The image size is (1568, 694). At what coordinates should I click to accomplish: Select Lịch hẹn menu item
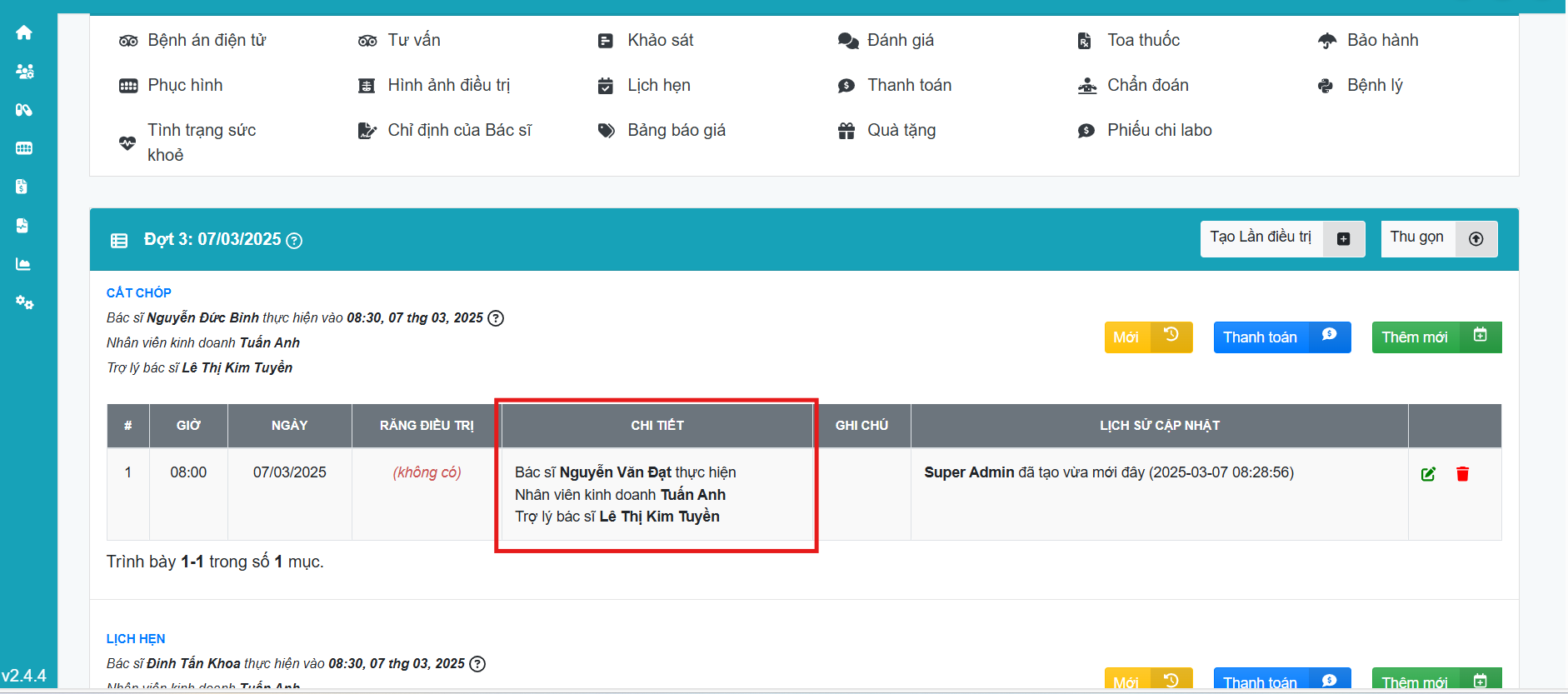tap(658, 85)
